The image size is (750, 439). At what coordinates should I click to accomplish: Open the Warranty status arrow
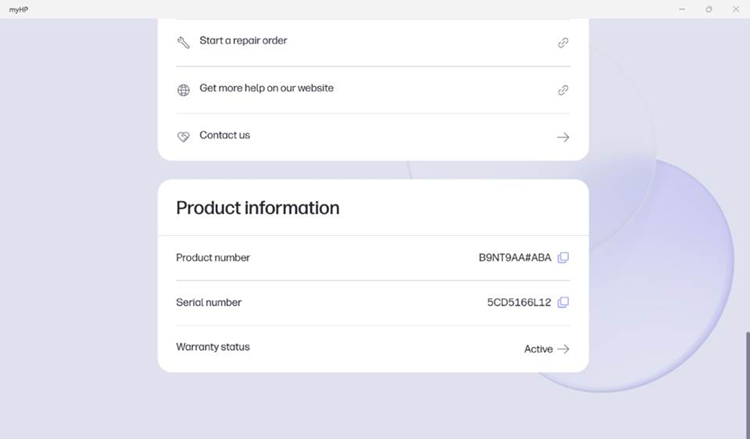563,349
